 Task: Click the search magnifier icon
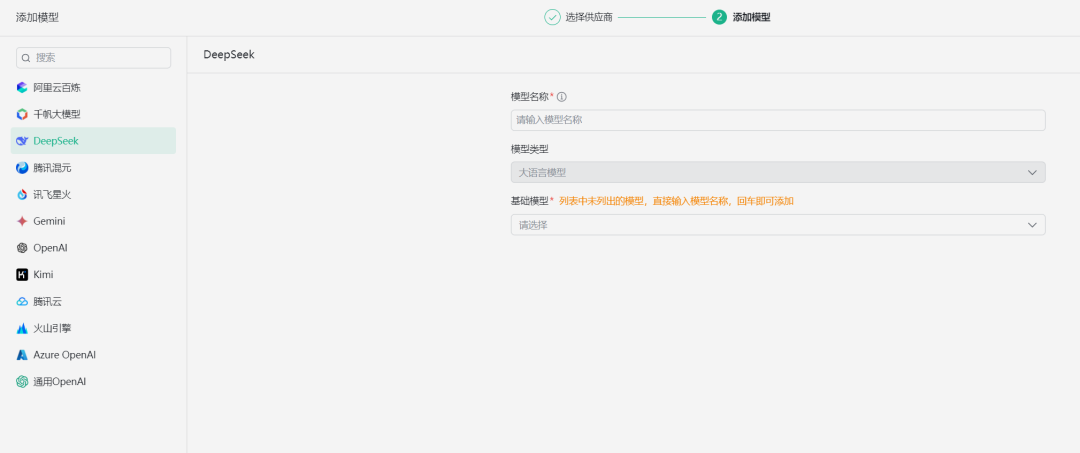pos(26,59)
